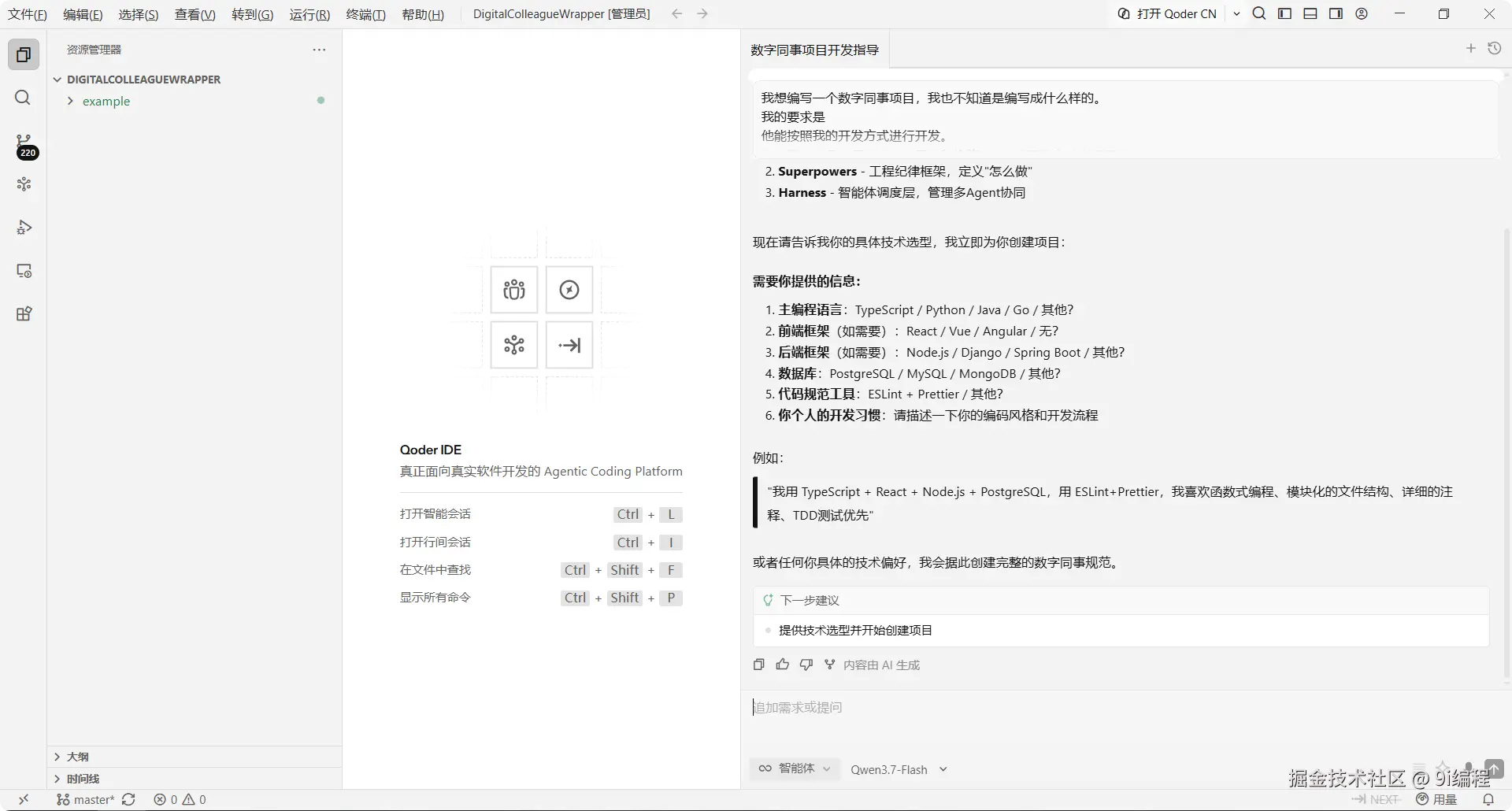This screenshot has height=811, width=1512.
Task: Toggle the primary sidebar layout icon
Action: (x=1284, y=13)
